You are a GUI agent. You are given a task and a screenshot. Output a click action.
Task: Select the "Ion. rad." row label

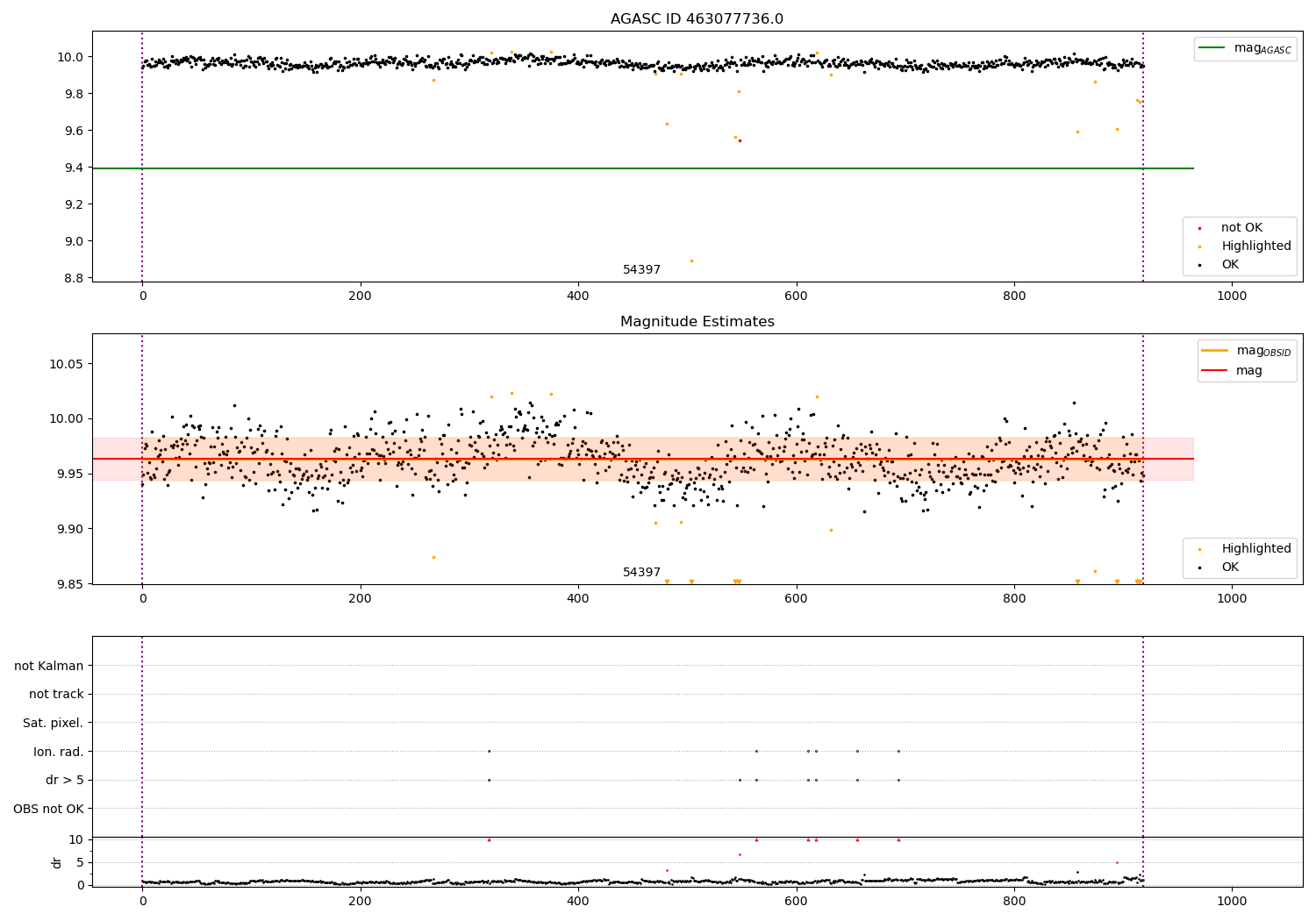[59, 752]
